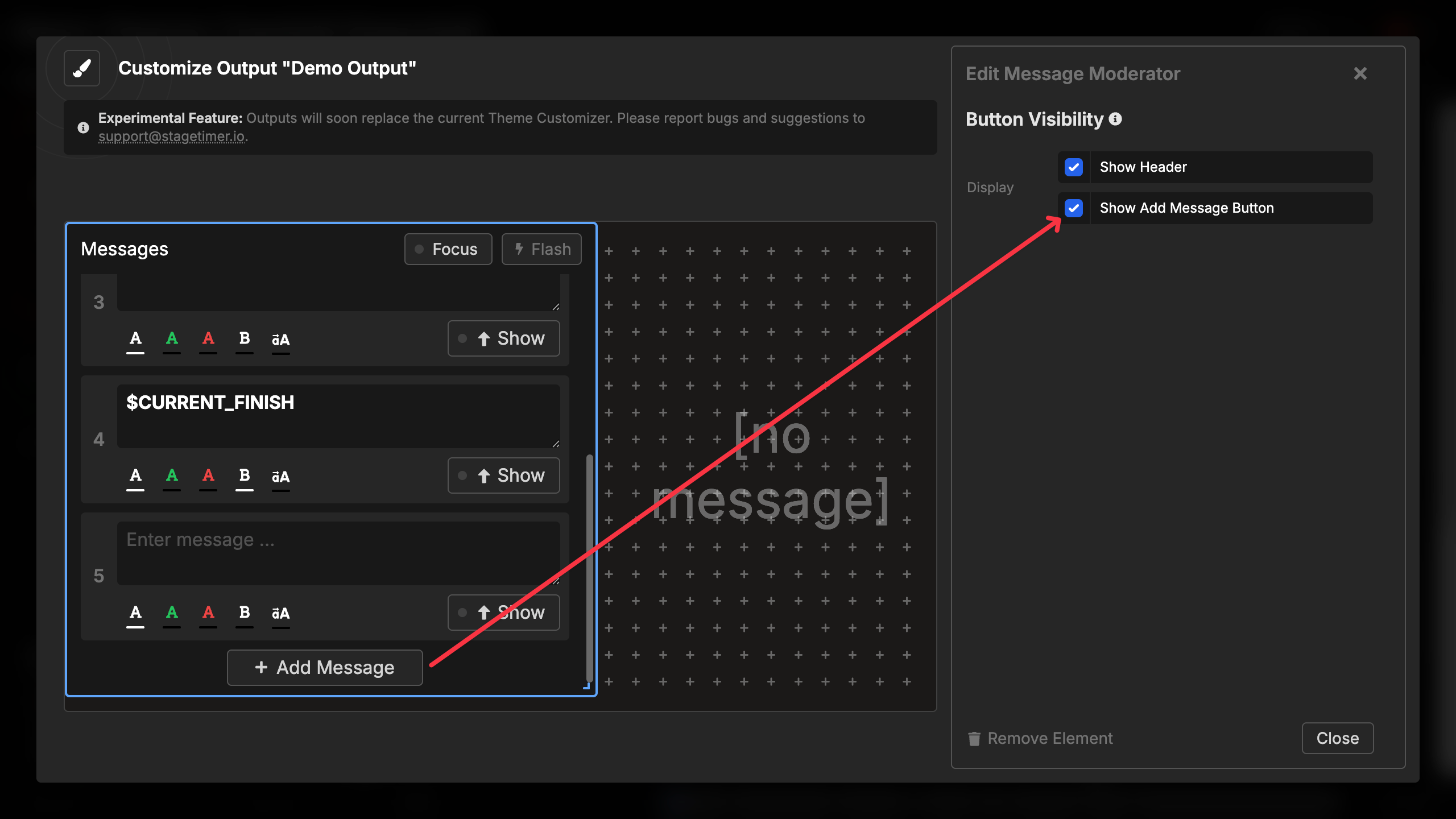Close the Edit Message Moderator panel
The height and width of the screenshot is (819, 1456).
click(x=1360, y=73)
